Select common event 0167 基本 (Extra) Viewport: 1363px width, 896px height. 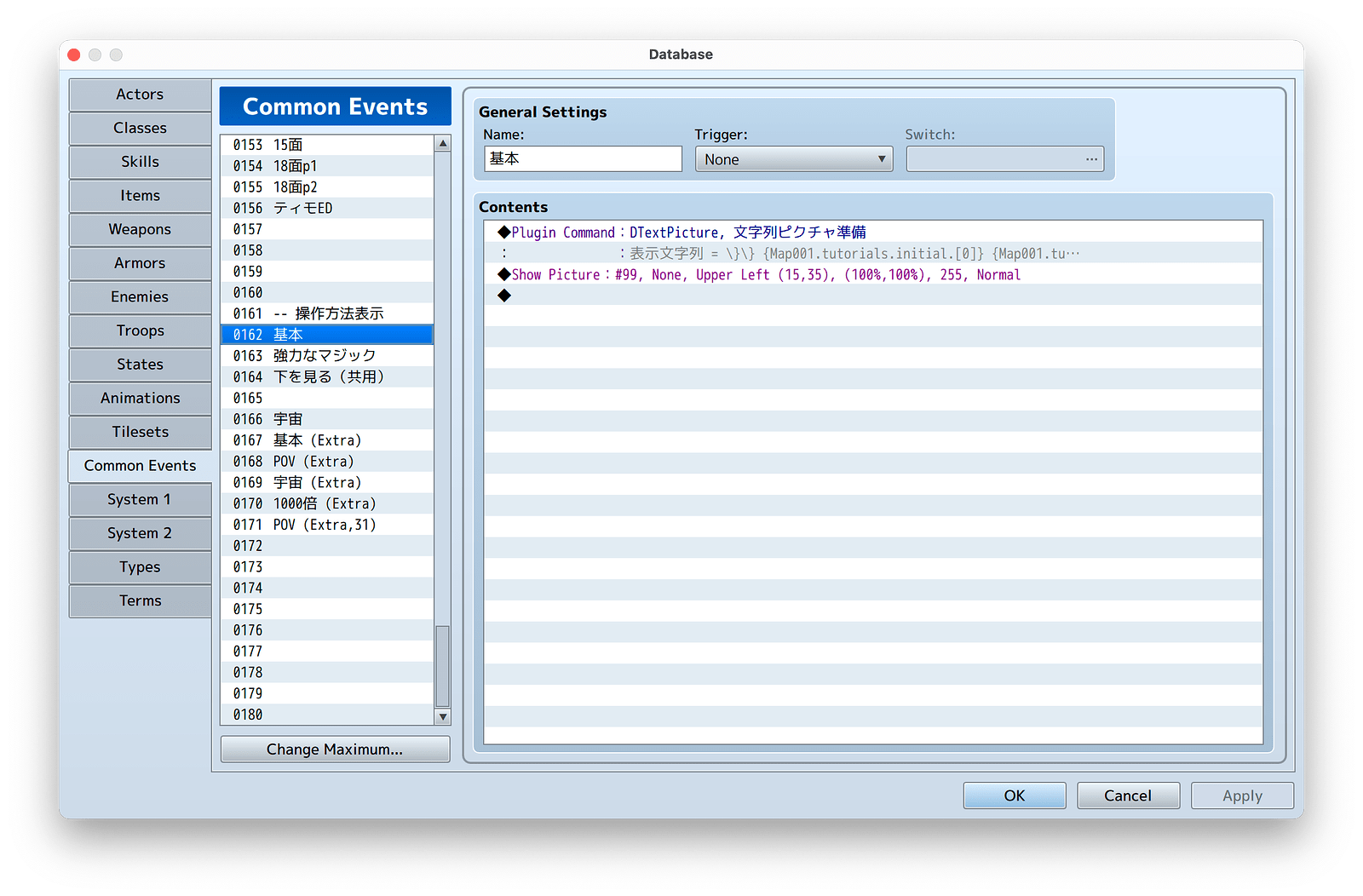[x=327, y=440]
